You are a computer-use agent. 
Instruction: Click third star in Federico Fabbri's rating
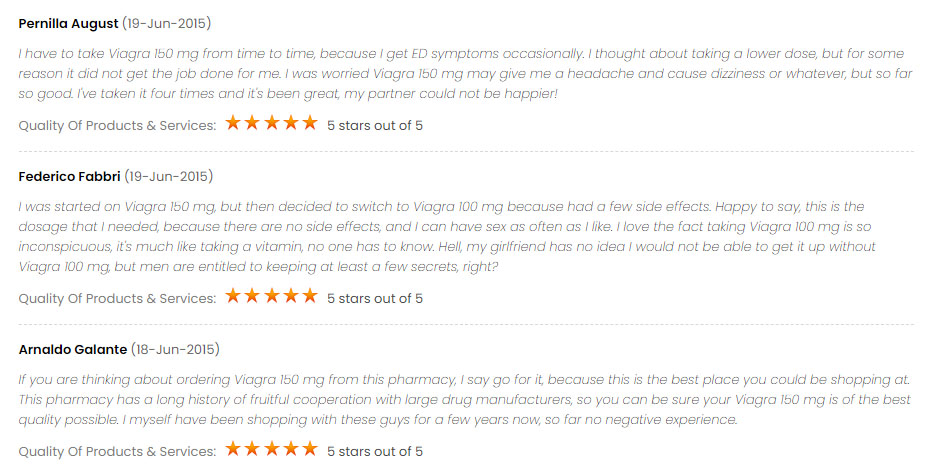click(271, 296)
